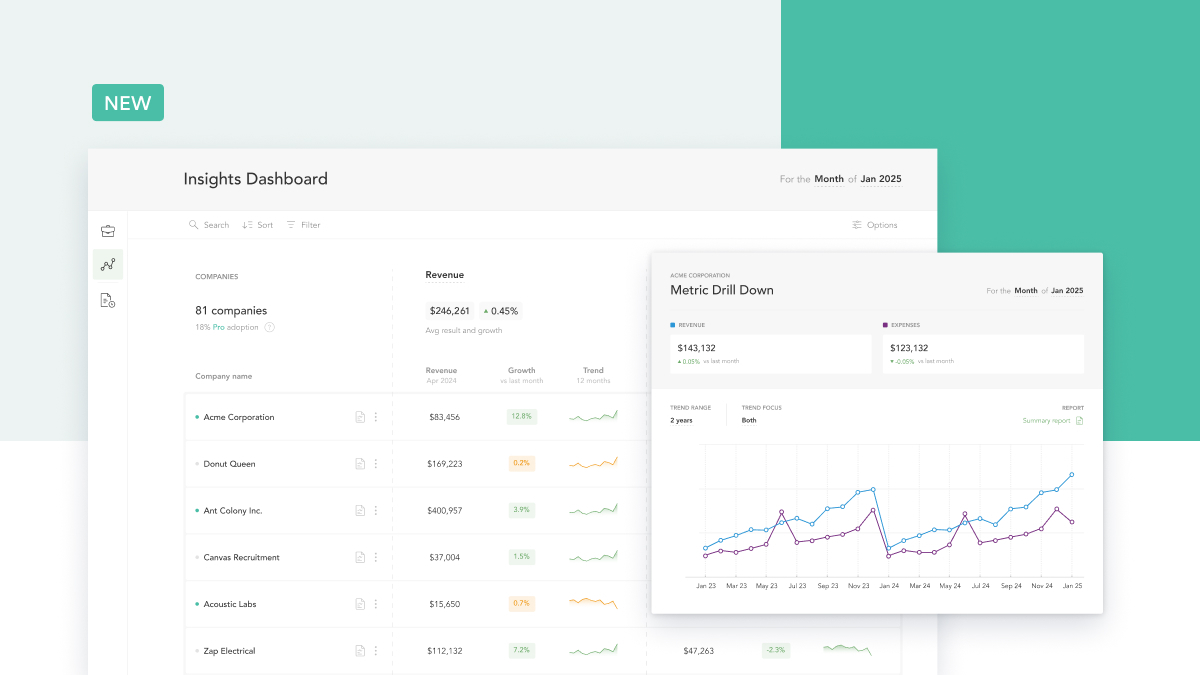Click the Summary report icon
Screen dimensions: 1200x675
(1079, 421)
